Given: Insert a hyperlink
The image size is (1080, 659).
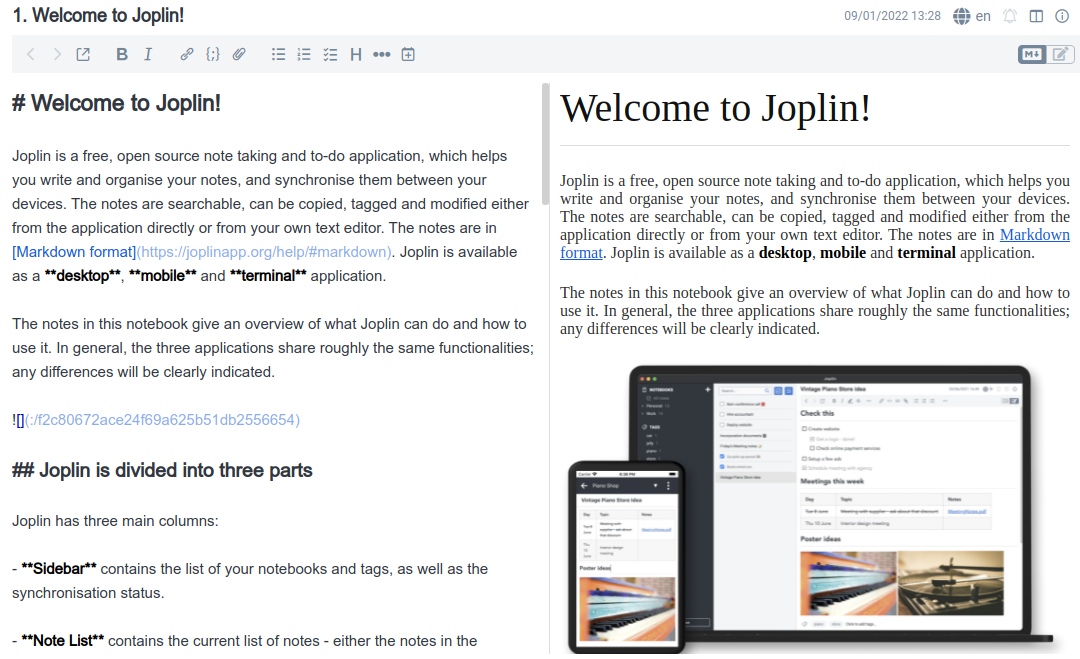Looking at the screenshot, I should point(187,54).
